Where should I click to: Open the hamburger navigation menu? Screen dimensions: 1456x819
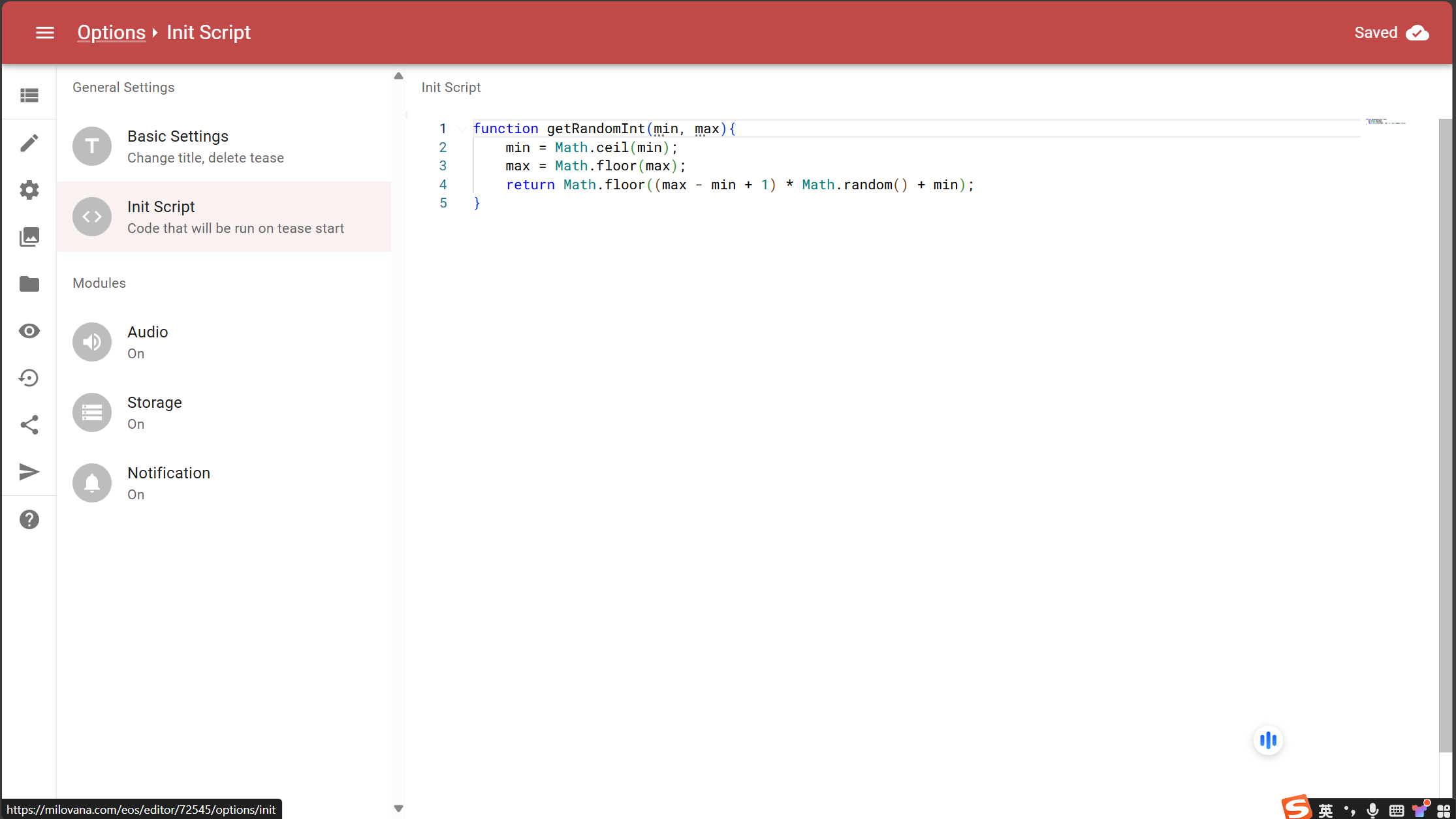coord(44,32)
